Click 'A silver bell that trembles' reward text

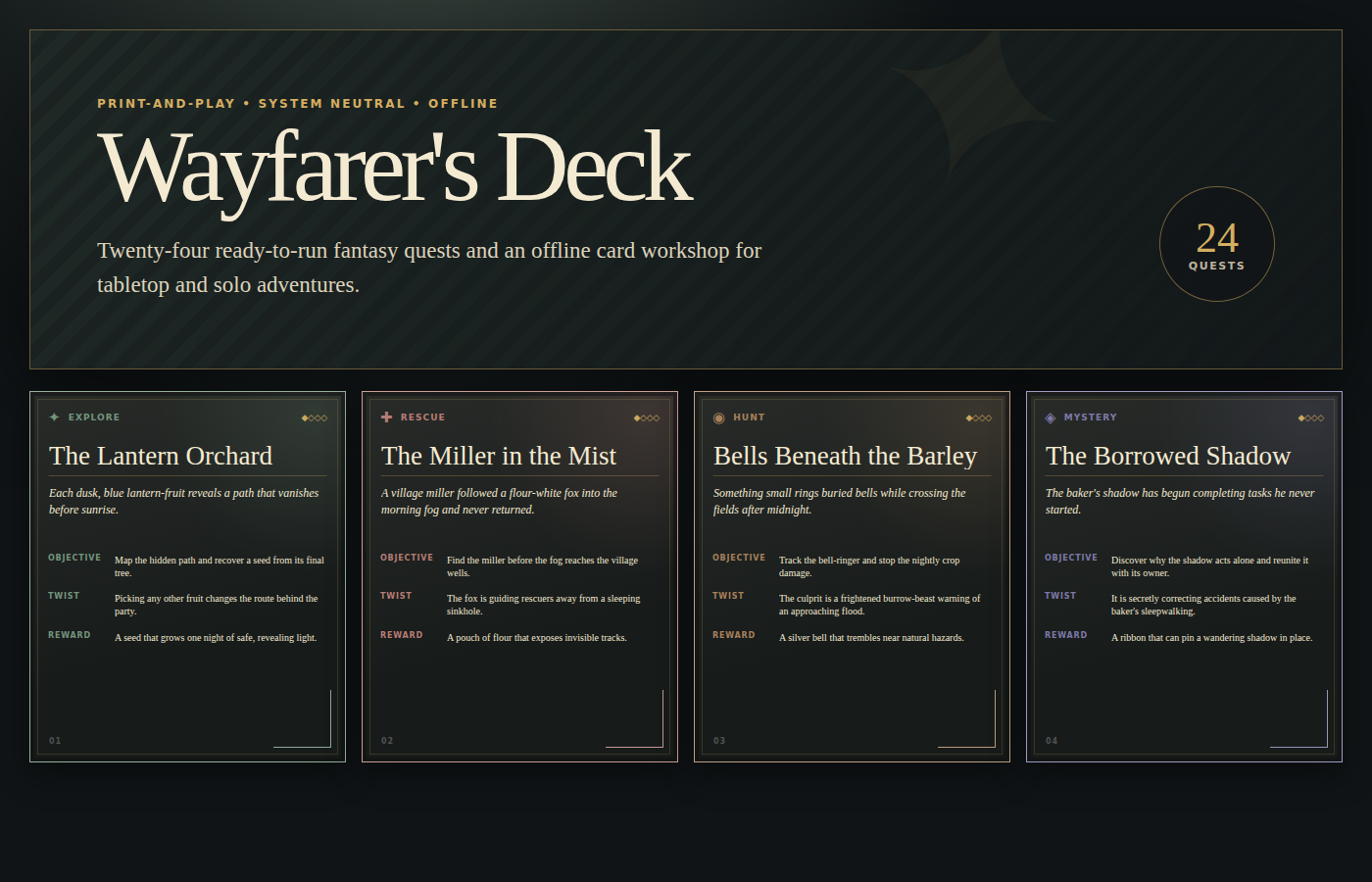pyautogui.click(x=872, y=638)
